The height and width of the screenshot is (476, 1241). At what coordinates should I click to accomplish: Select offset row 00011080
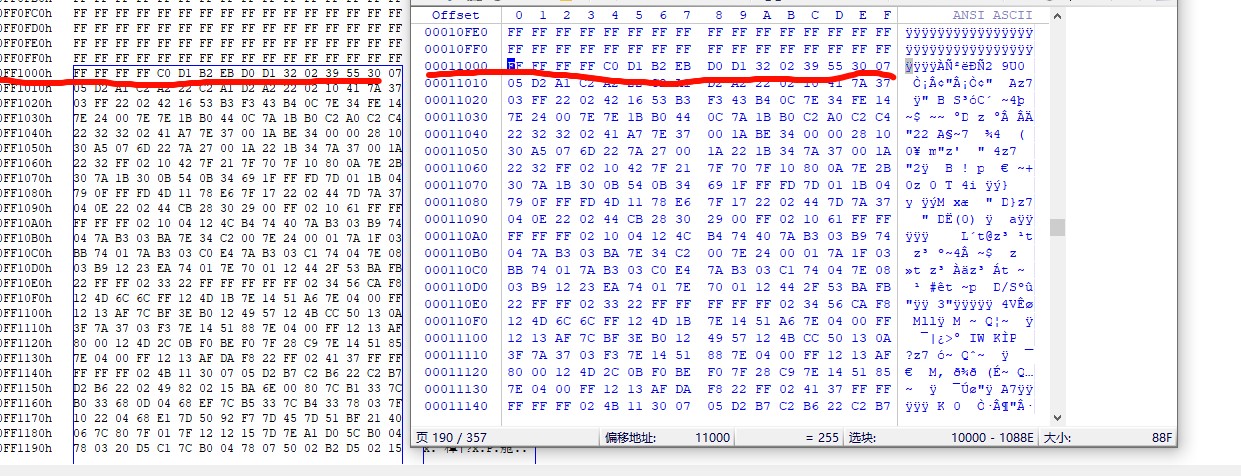click(x=456, y=202)
